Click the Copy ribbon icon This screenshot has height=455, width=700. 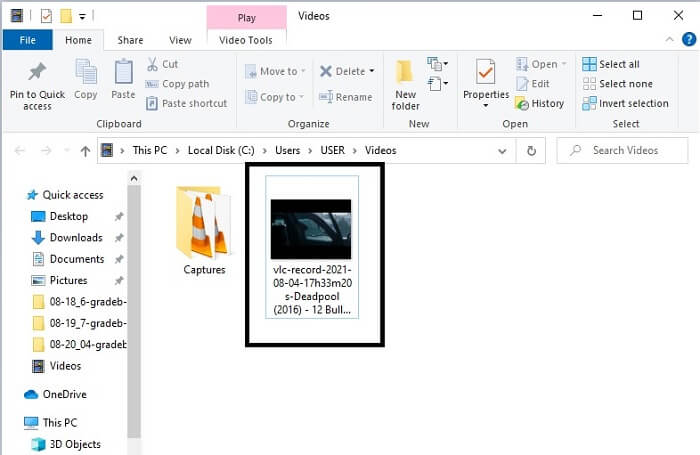pos(86,71)
